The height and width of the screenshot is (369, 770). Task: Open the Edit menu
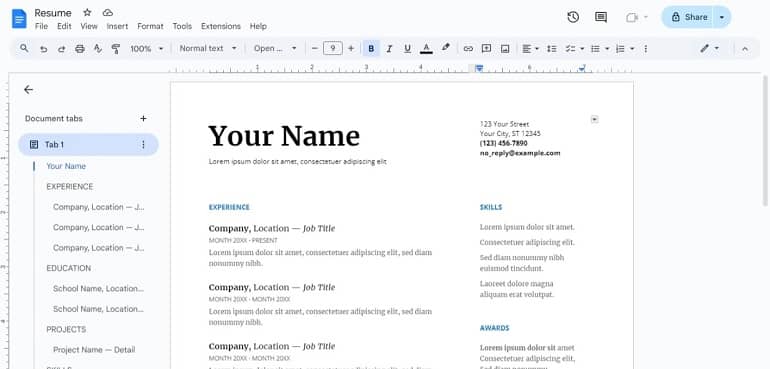pyautogui.click(x=64, y=27)
